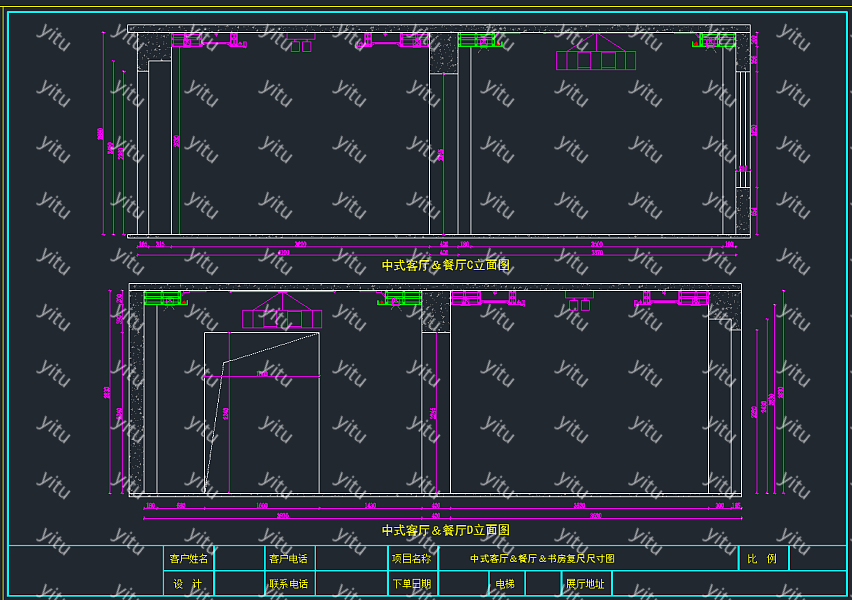852x600 pixels.
Task: Select the 电梯 label cell
Action: pos(505,584)
